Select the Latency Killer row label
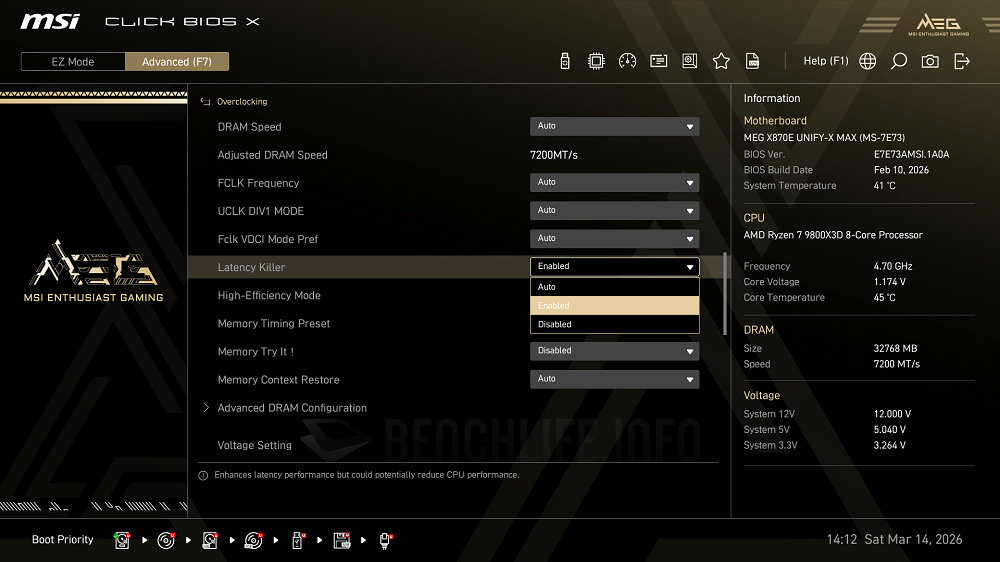 point(251,267)
